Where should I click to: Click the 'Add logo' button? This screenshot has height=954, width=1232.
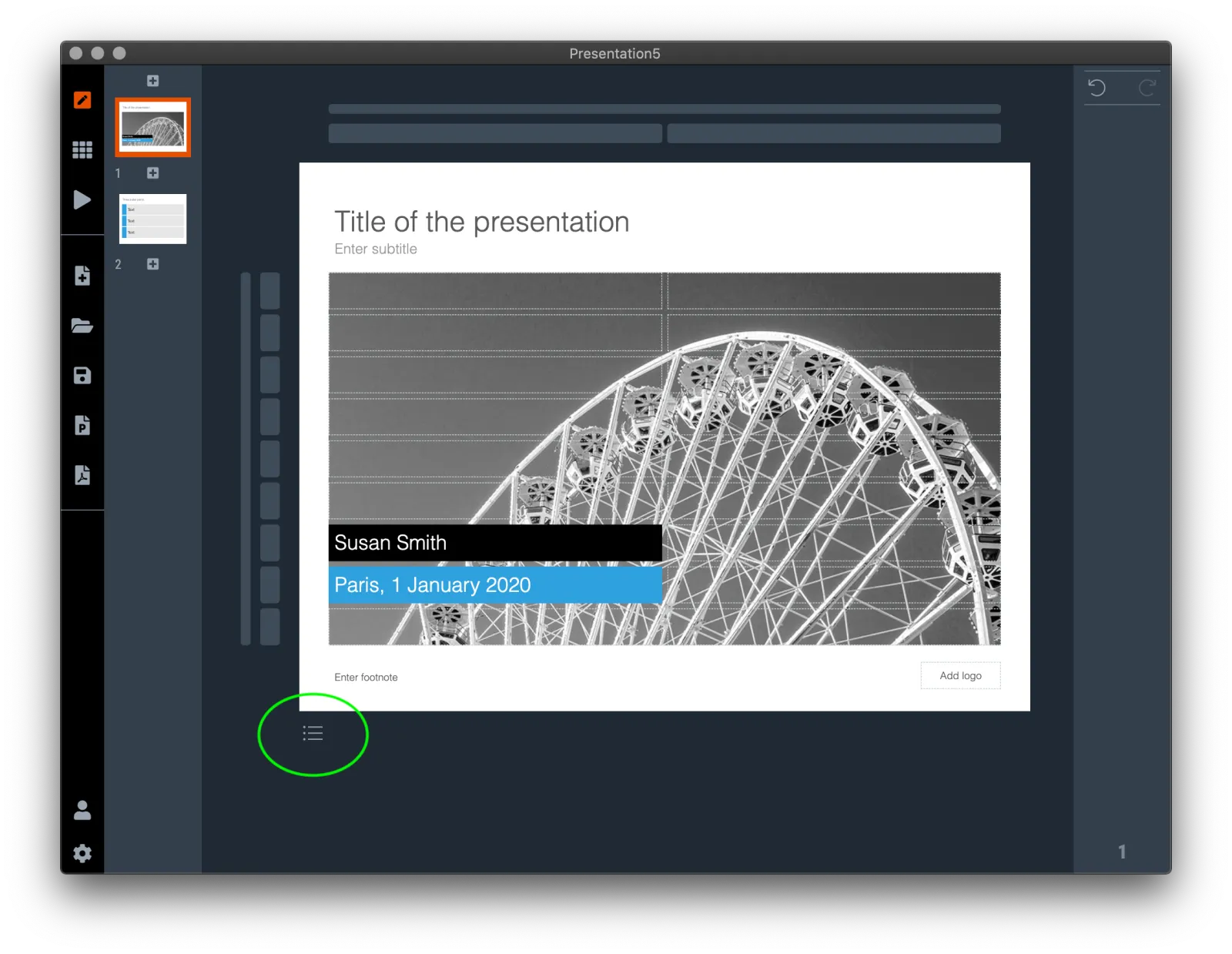tap(960, 675)
